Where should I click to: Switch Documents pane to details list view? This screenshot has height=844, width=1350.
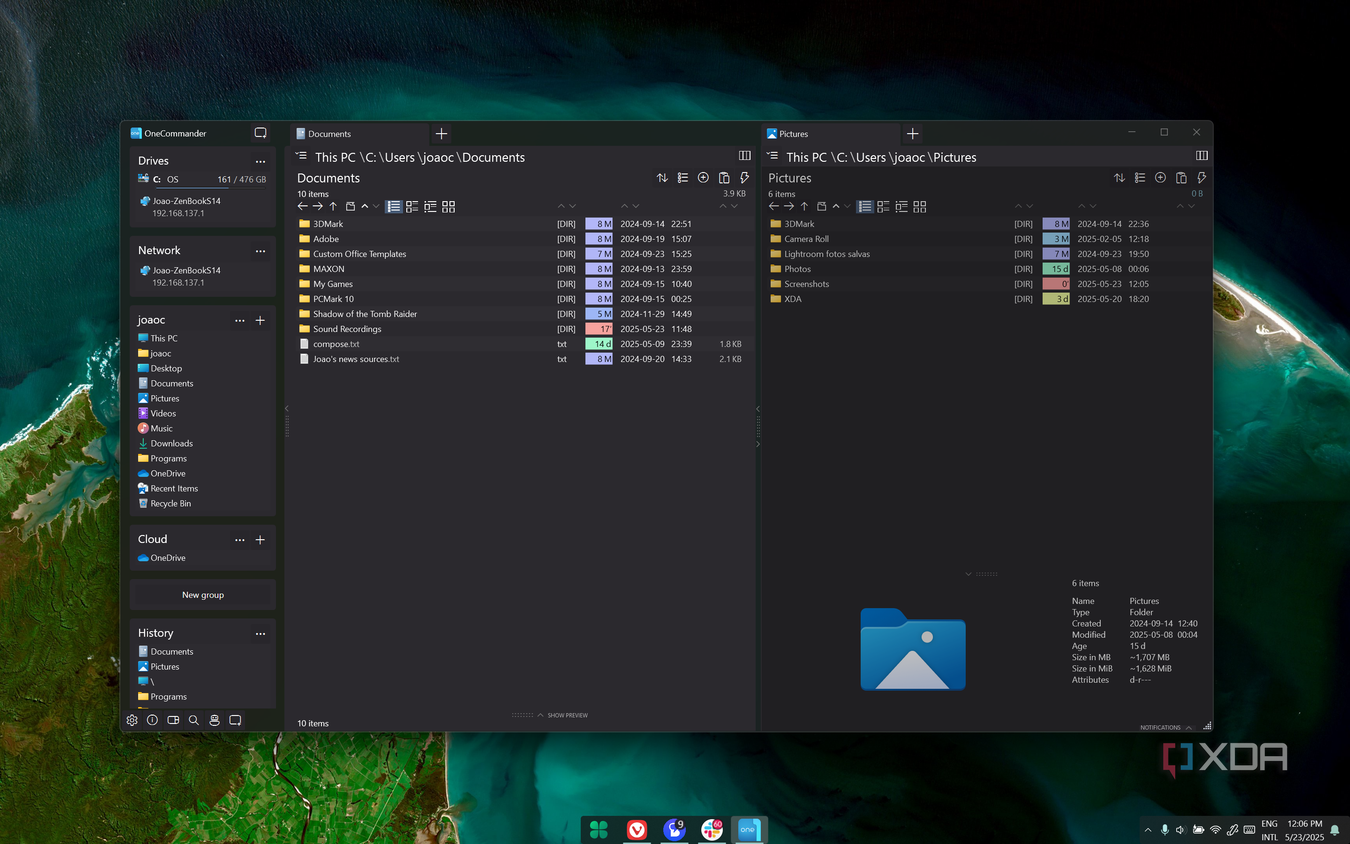tap(394, 207)
